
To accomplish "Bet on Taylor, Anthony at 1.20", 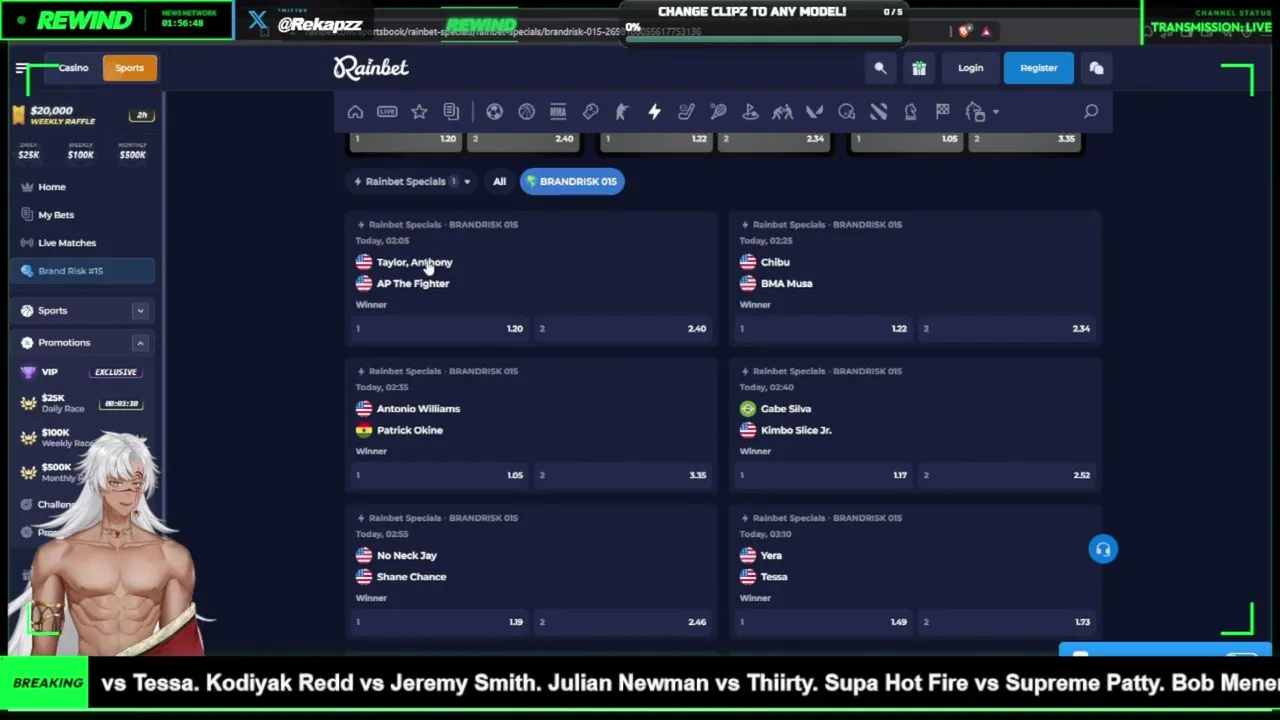I will point(440,329).
